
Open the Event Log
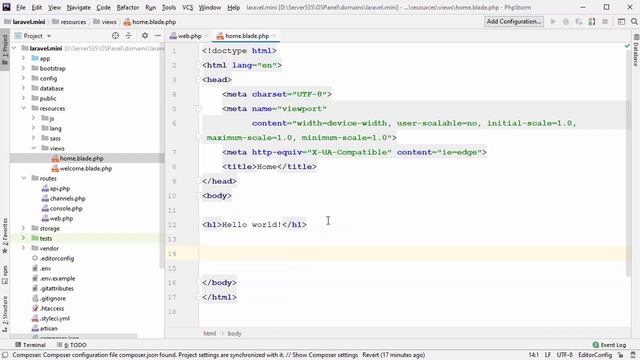tap(609, 345)
